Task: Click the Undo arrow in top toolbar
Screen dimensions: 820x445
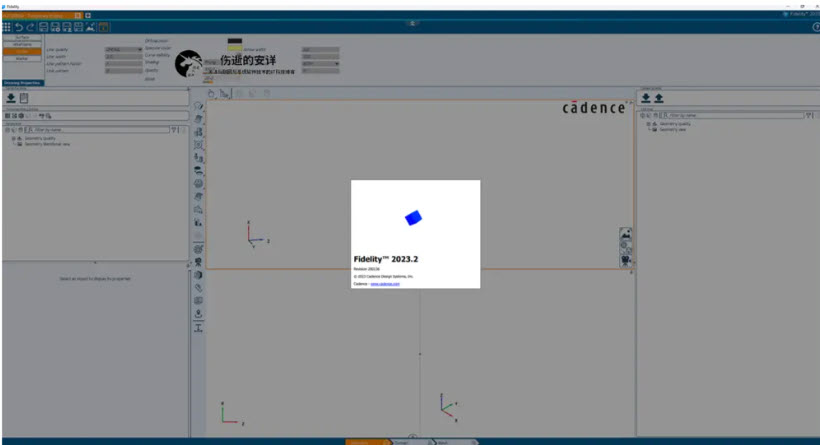Action: [19, 27]
